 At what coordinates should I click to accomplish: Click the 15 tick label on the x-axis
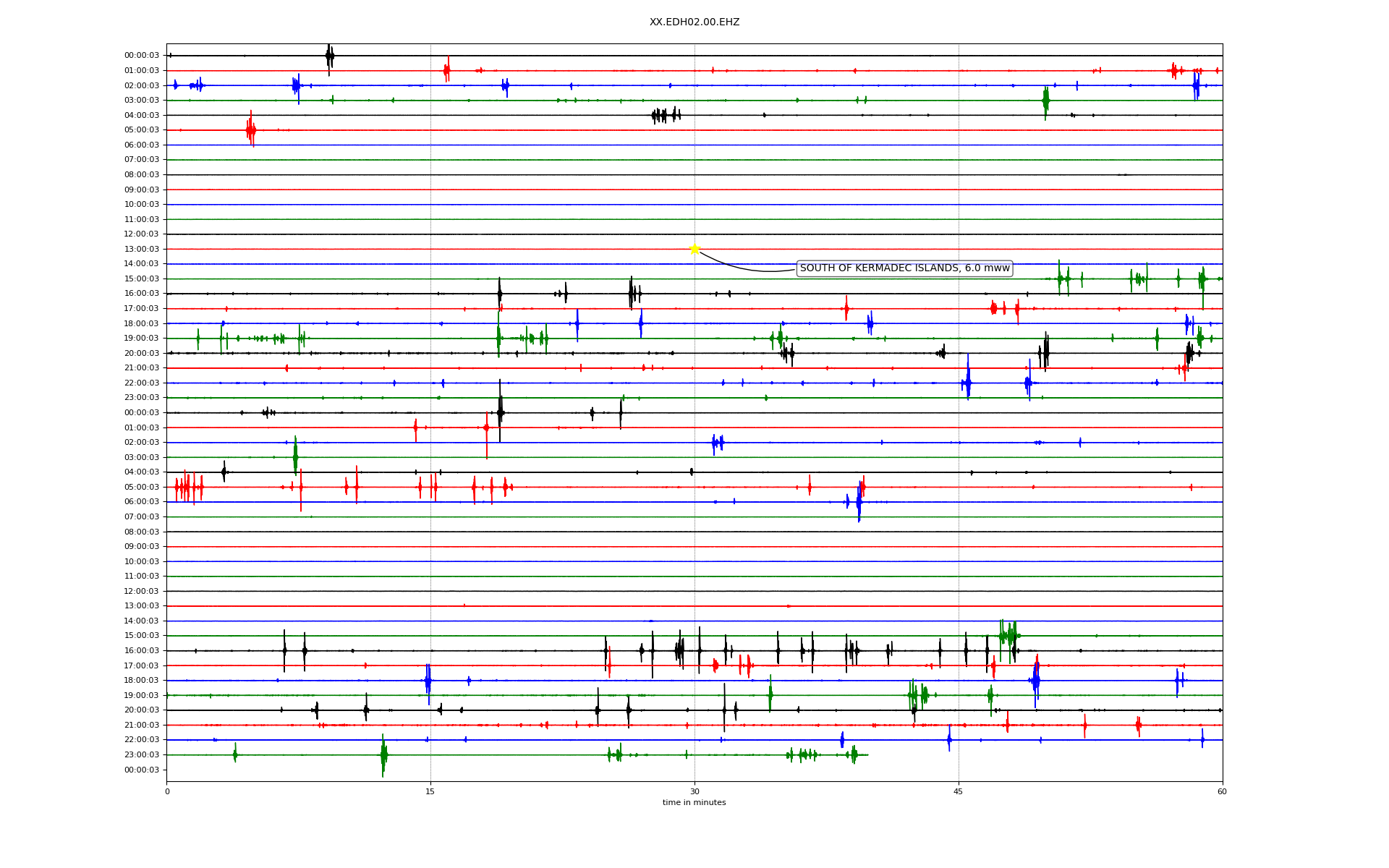click(x=430, y=791)
